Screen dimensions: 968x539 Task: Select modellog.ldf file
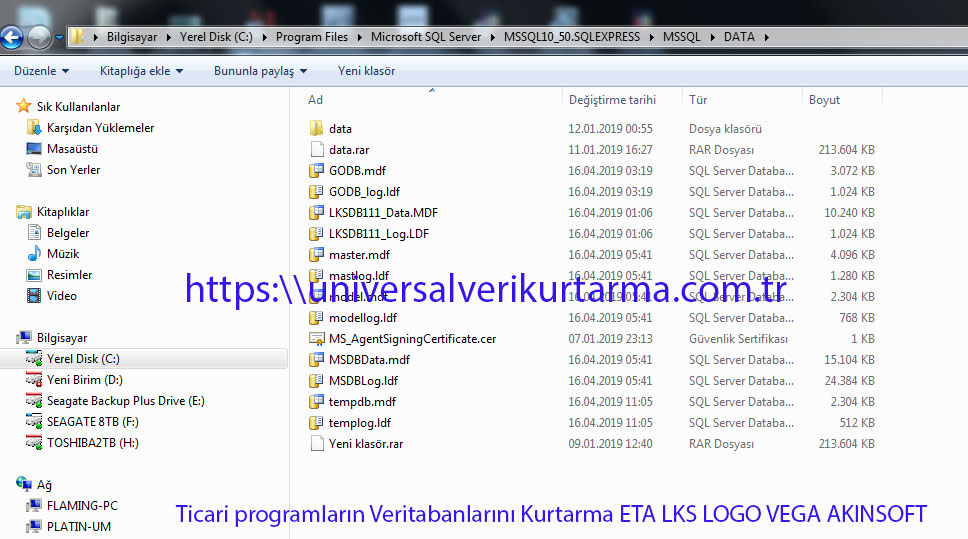[x=363, y=318]
